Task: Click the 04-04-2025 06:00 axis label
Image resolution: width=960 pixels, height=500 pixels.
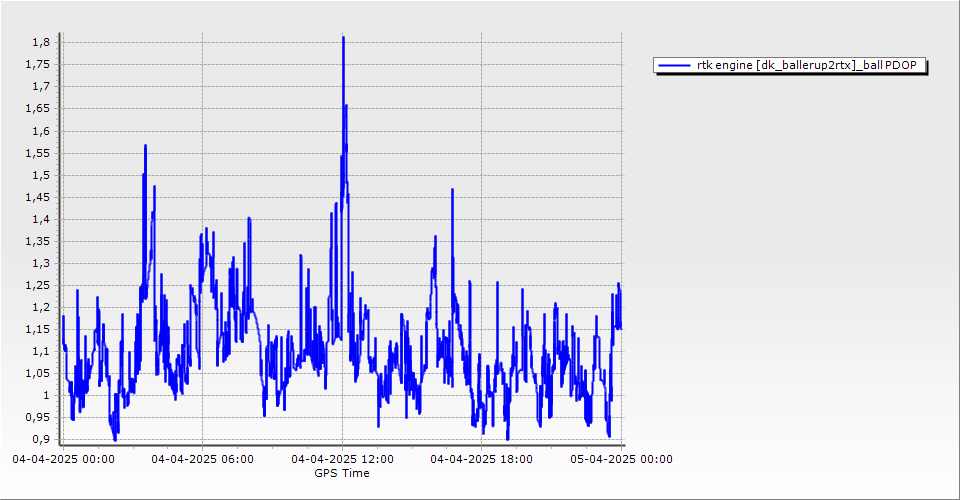Action: [203, 459]
